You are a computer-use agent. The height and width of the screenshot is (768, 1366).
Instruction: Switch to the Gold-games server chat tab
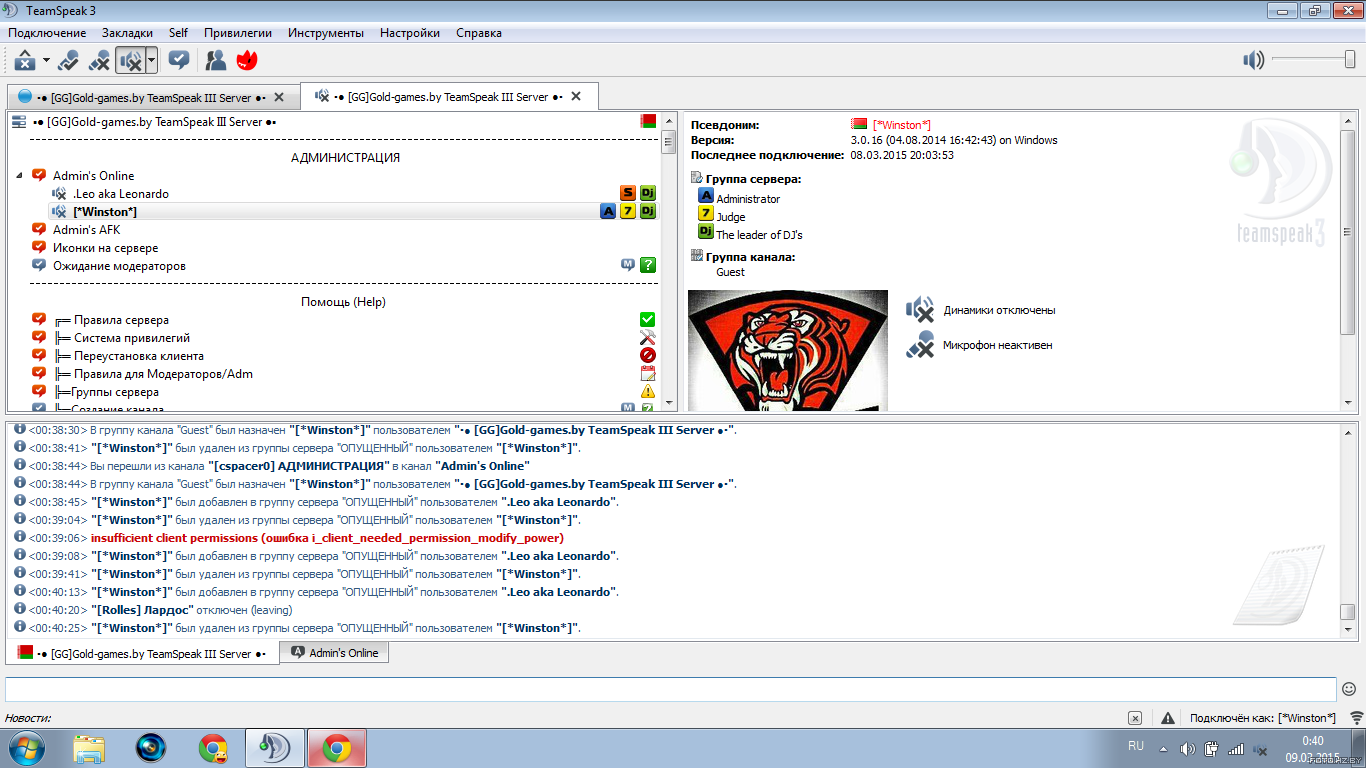(x=142, y=653)
